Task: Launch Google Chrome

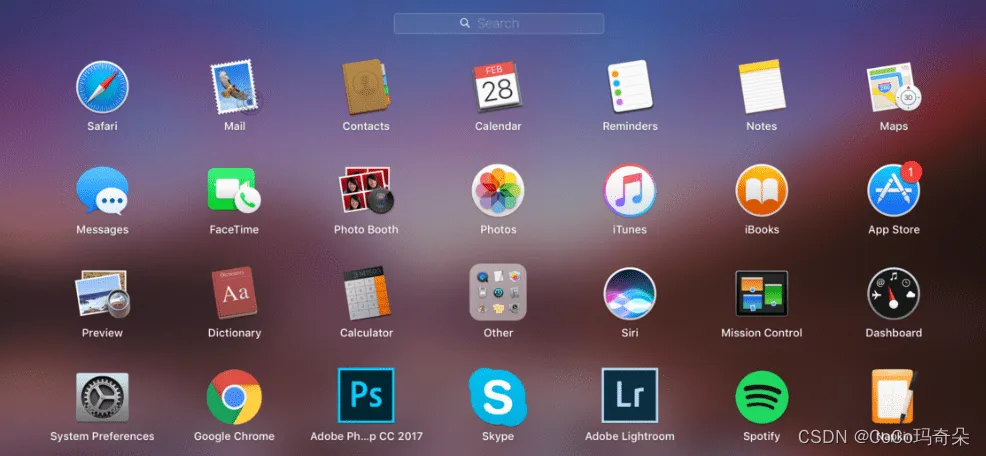Action: (234, 397)
